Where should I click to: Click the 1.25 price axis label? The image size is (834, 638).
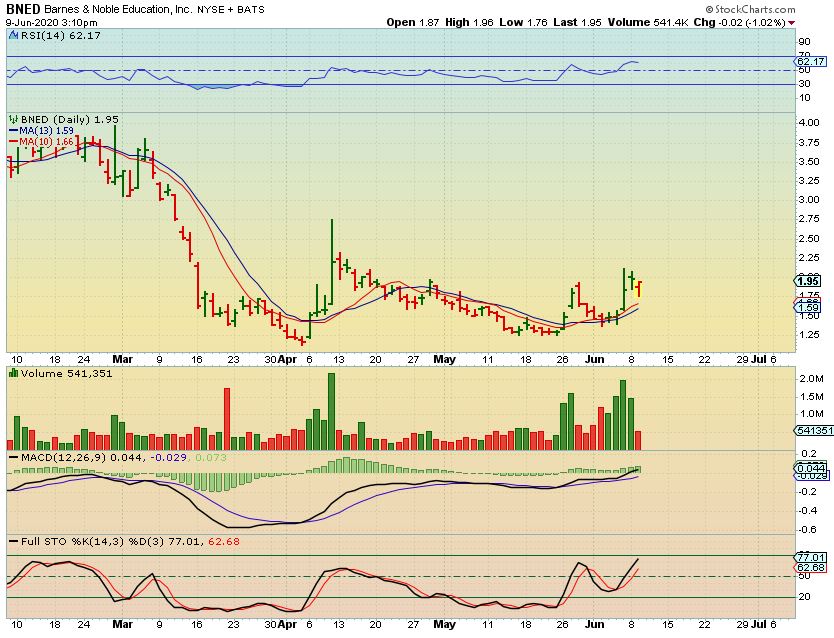[808, 334]
